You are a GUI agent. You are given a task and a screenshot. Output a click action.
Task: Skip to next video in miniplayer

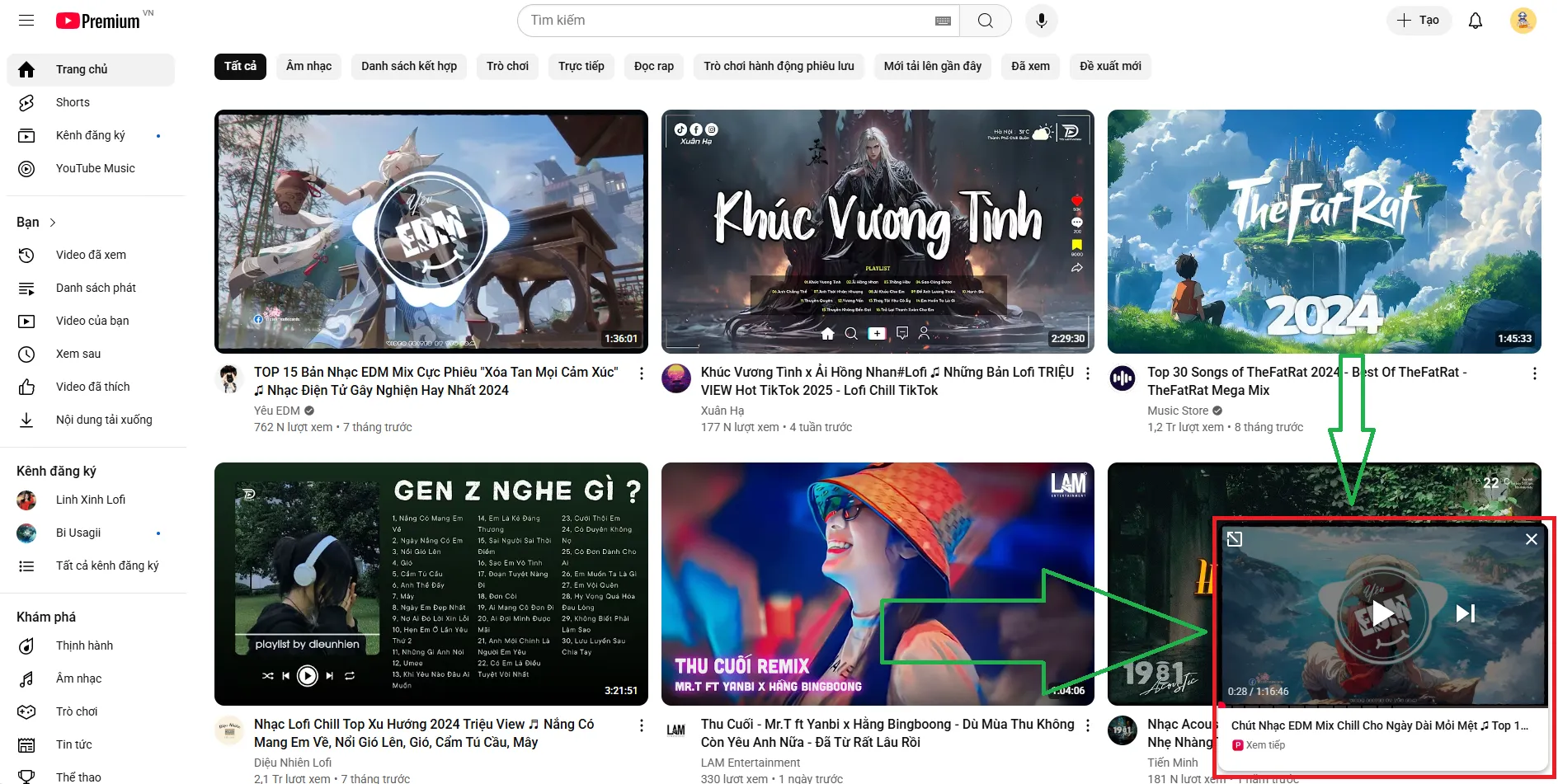pyautogui.click(x=1465, y=613)
